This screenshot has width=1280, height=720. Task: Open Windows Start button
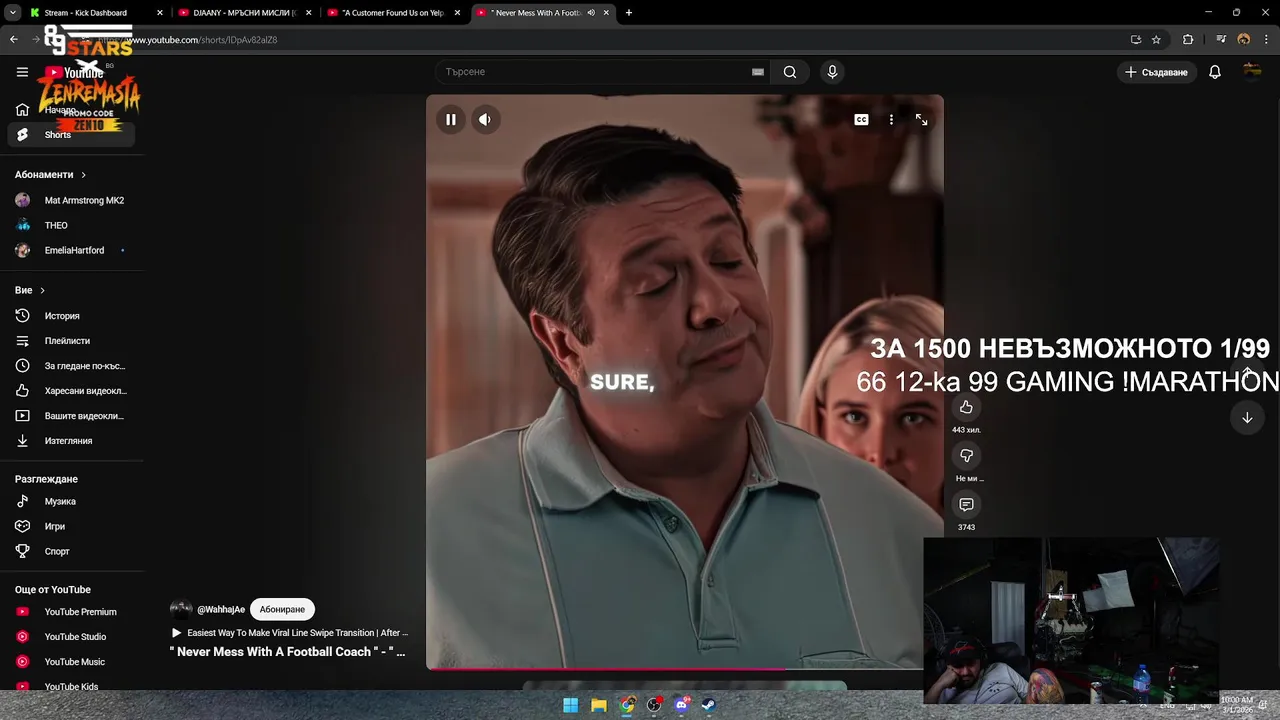[x=570, y=705]
